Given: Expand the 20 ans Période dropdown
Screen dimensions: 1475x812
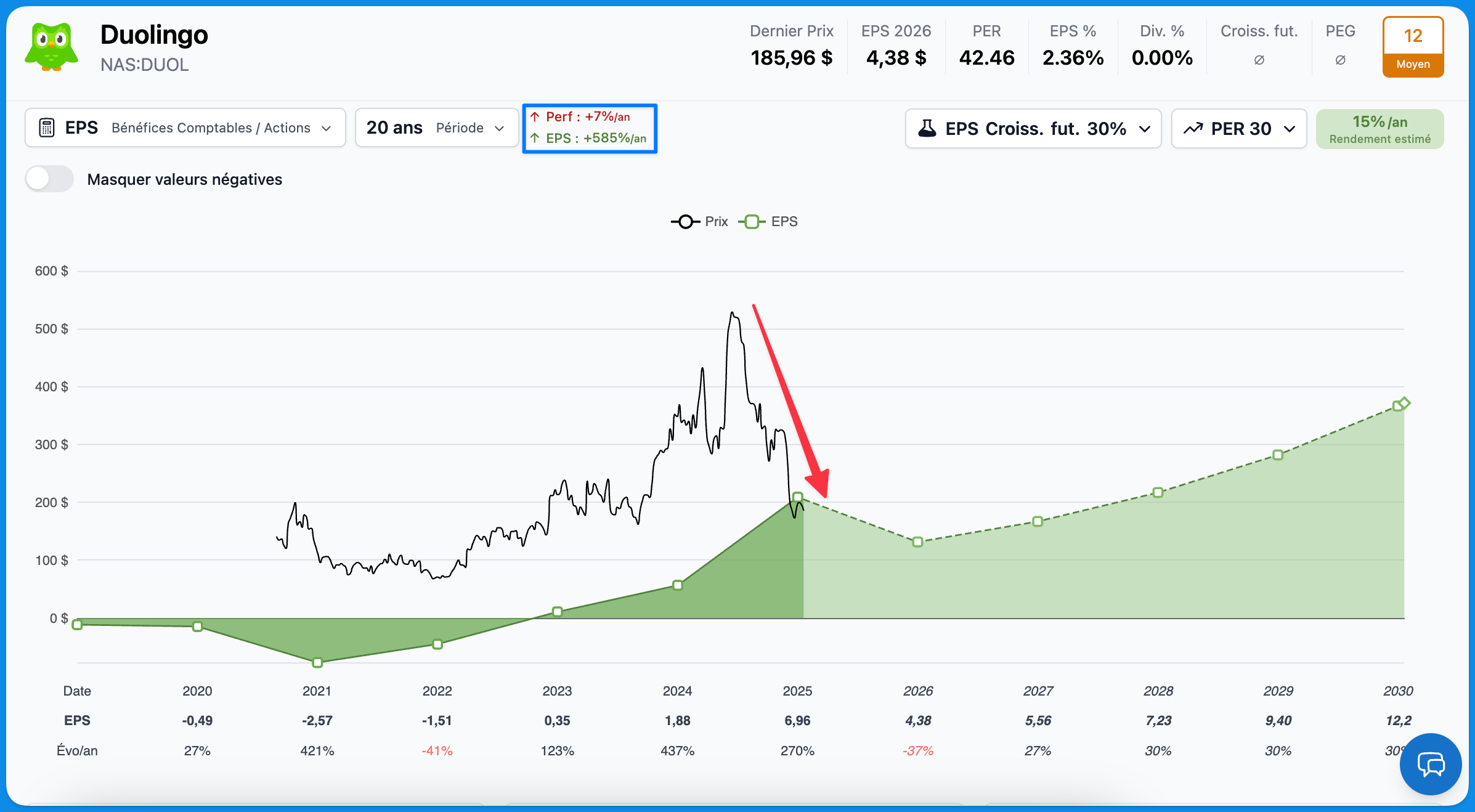Looking at the screenshot, I should (x=436, y=128).
